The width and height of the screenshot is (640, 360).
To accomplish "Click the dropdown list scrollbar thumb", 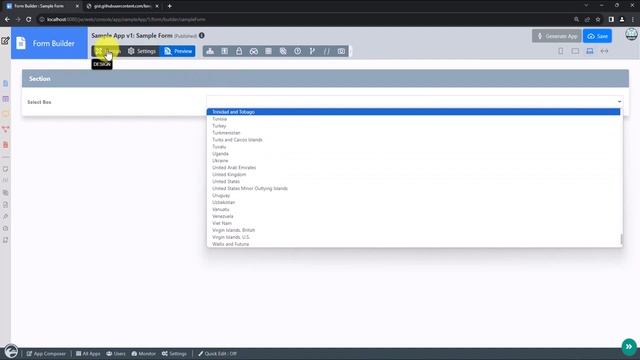I will click(x=621, y=239).
